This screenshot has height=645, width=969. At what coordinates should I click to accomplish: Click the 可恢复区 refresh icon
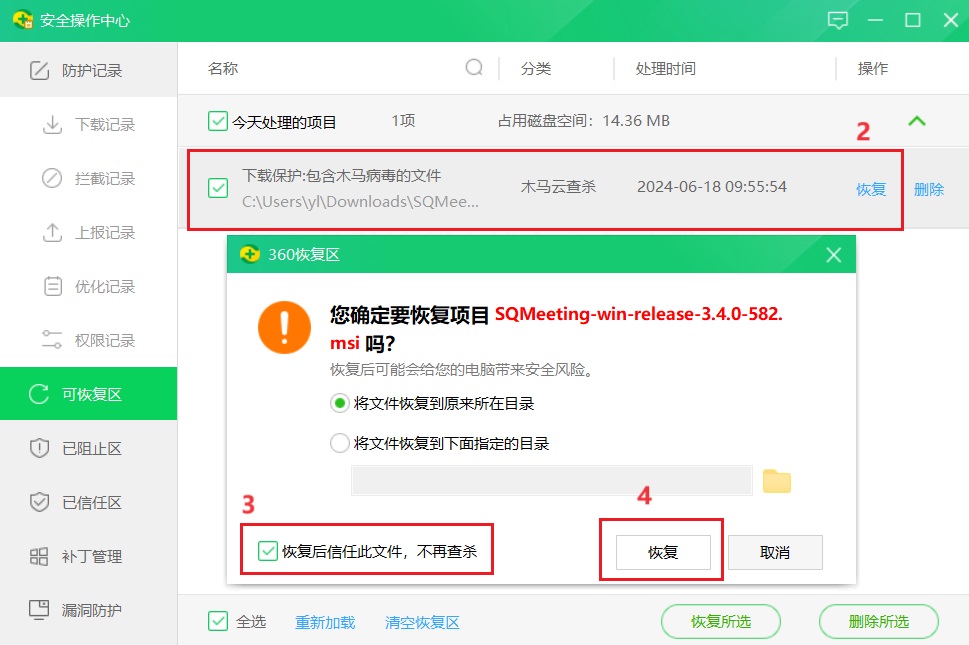click(x=39, y=394)
